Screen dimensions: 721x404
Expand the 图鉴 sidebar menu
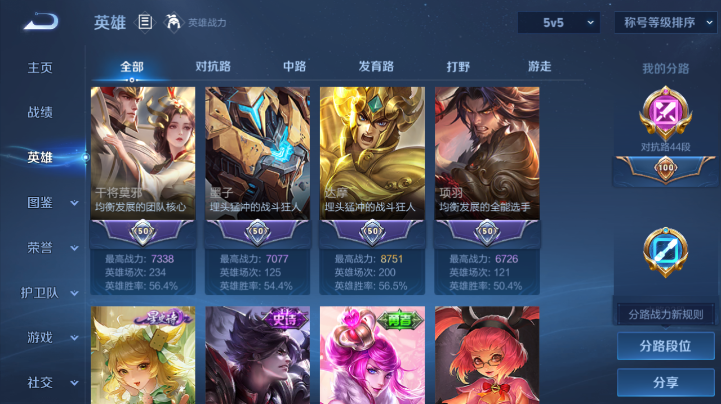[51, 203]
